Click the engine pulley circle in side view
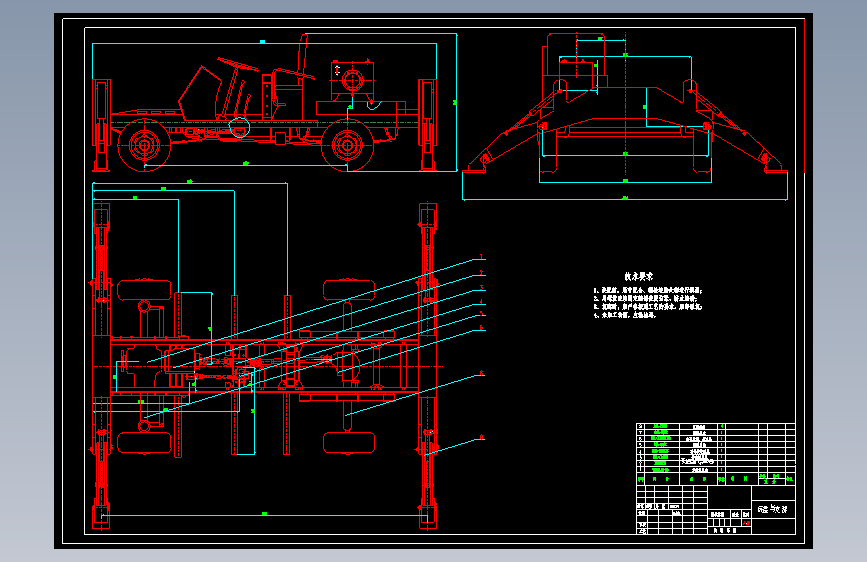Viewport: 867px width, 562px height. [x=352, y=81]
